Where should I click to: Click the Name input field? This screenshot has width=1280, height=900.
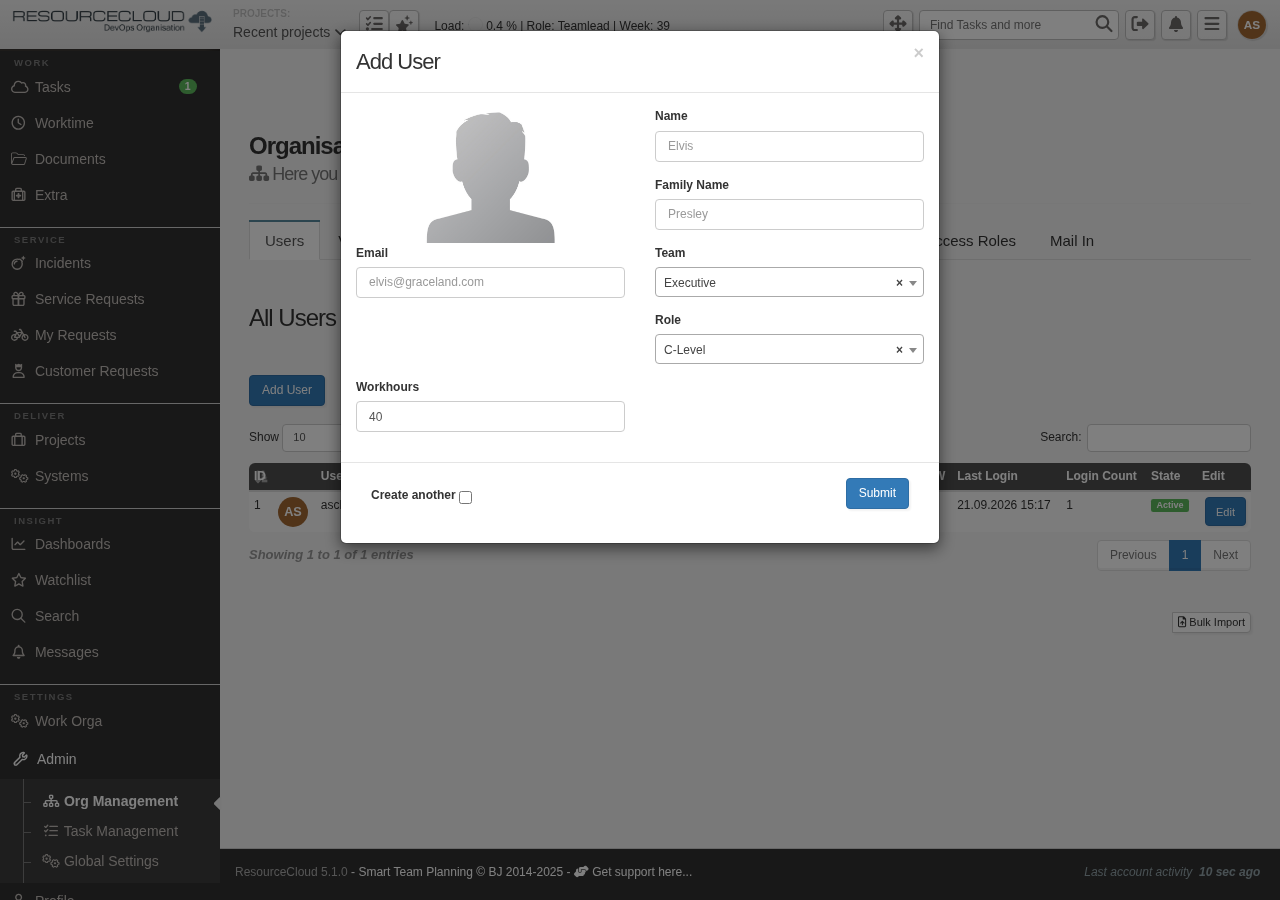[789, 146]
